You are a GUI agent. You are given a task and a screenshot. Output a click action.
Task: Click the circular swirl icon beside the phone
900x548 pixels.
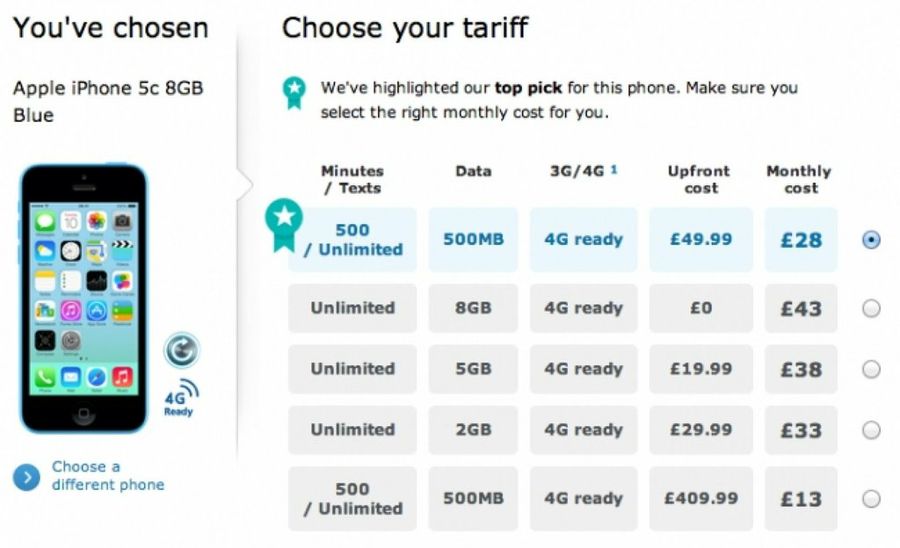pyautogui.click(x=182, y=351)
